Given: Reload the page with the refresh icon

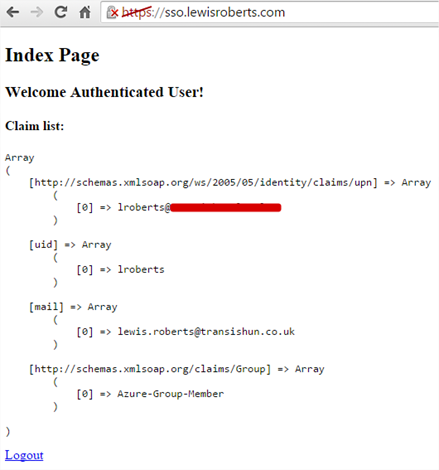Looking at the screenshot, I should click(61, 12).
